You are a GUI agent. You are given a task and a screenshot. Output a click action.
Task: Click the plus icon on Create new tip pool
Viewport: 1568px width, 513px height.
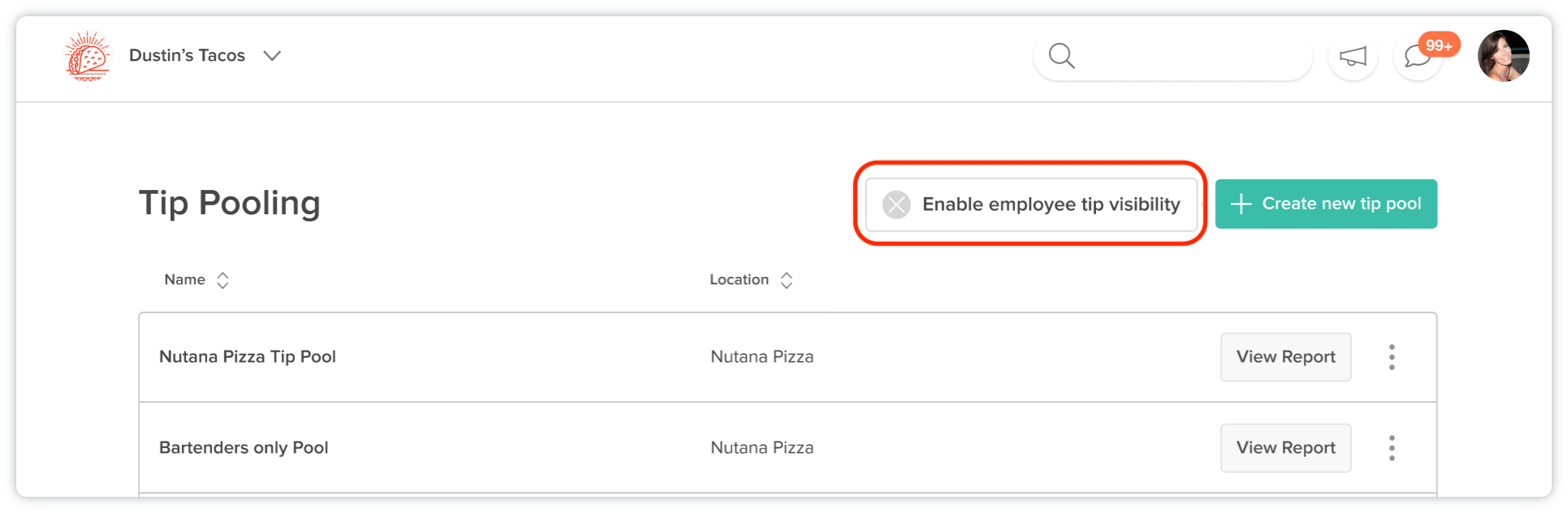pyautogui.click(x=1241, y=204)
